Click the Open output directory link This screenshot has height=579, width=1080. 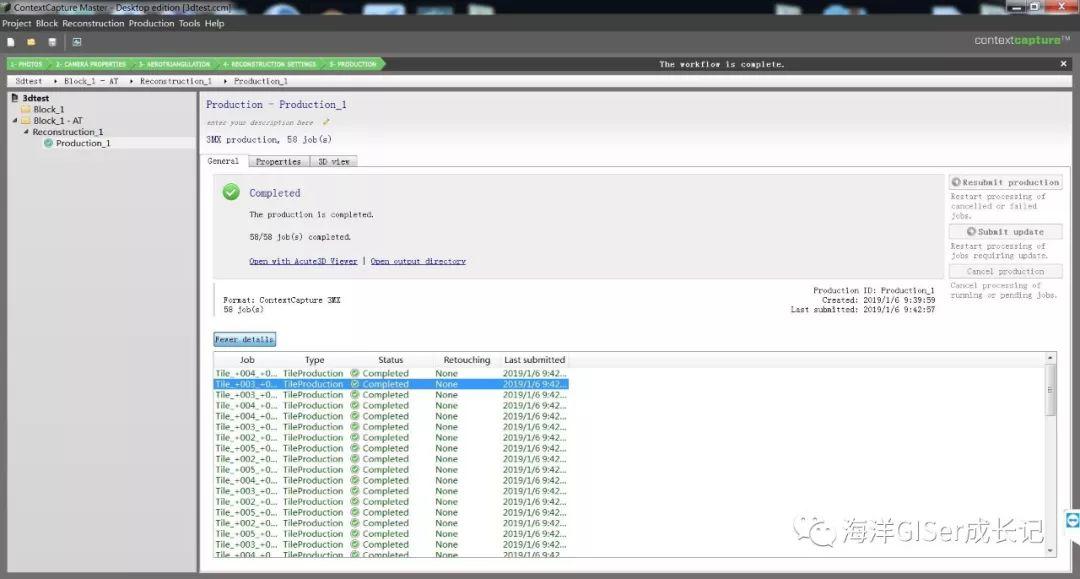(418, 262)
